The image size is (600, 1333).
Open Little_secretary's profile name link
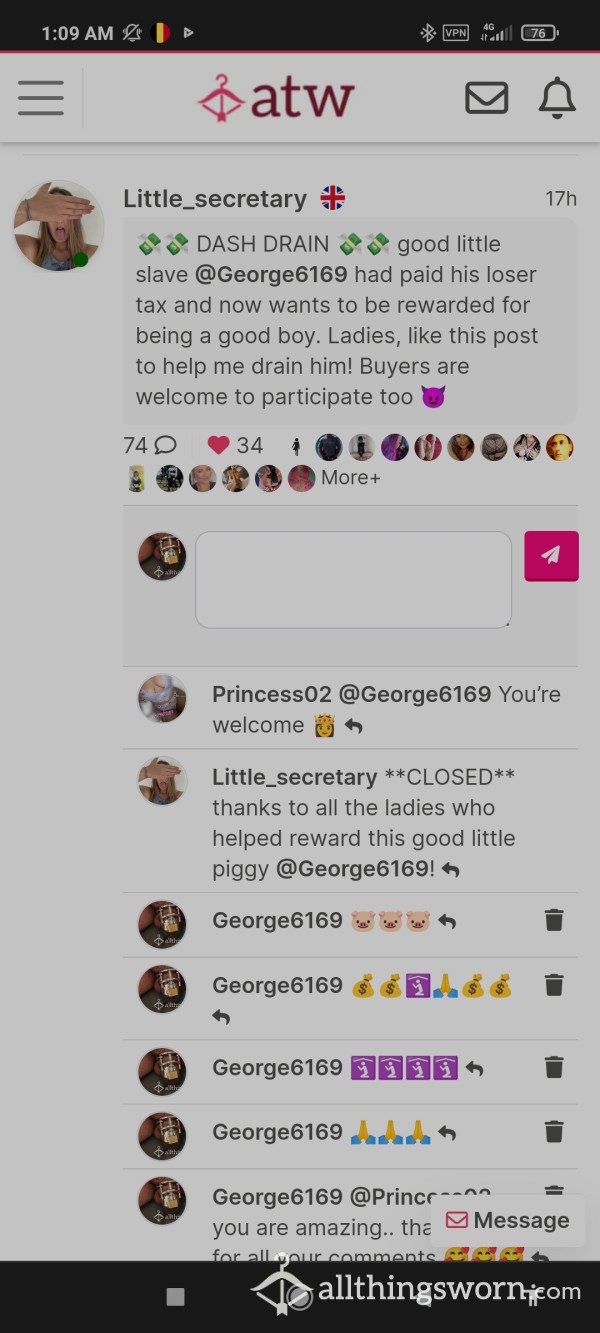215,199
